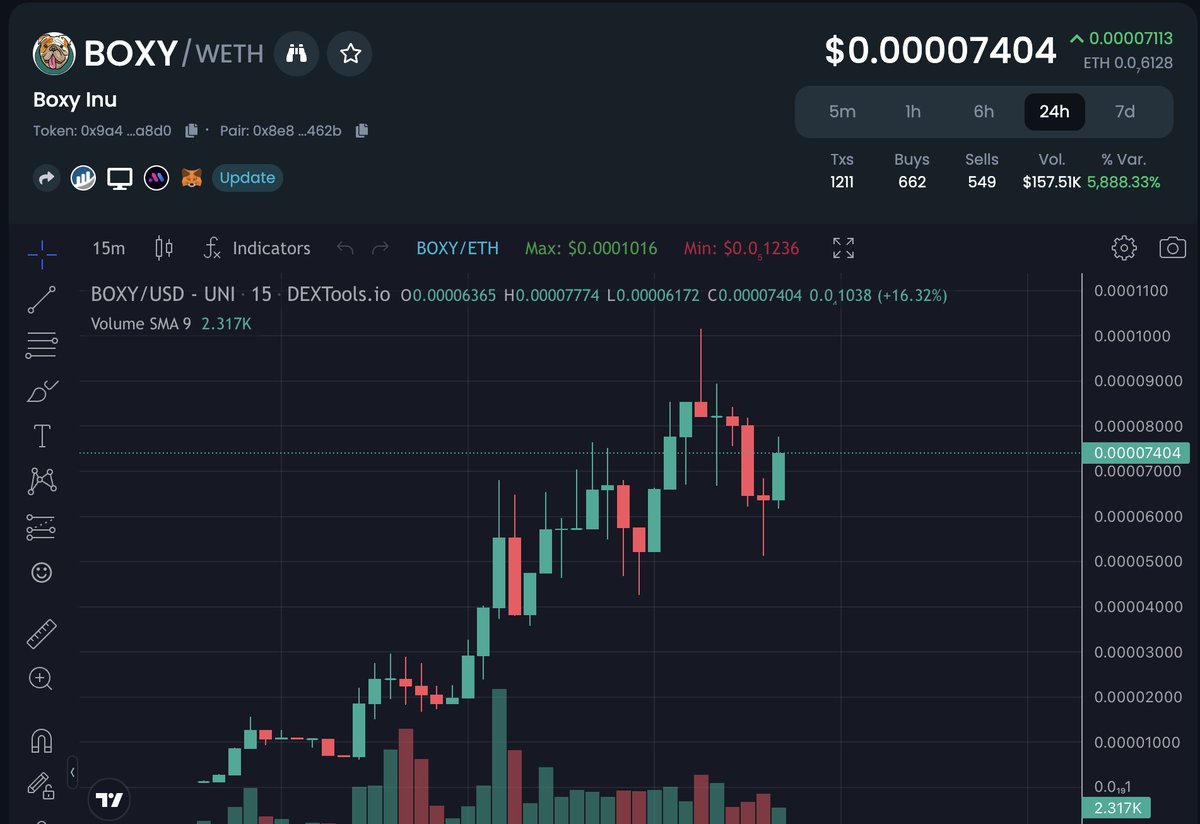Copy the Token address
Screen dimensions: 1200x824
click(191, 130)
